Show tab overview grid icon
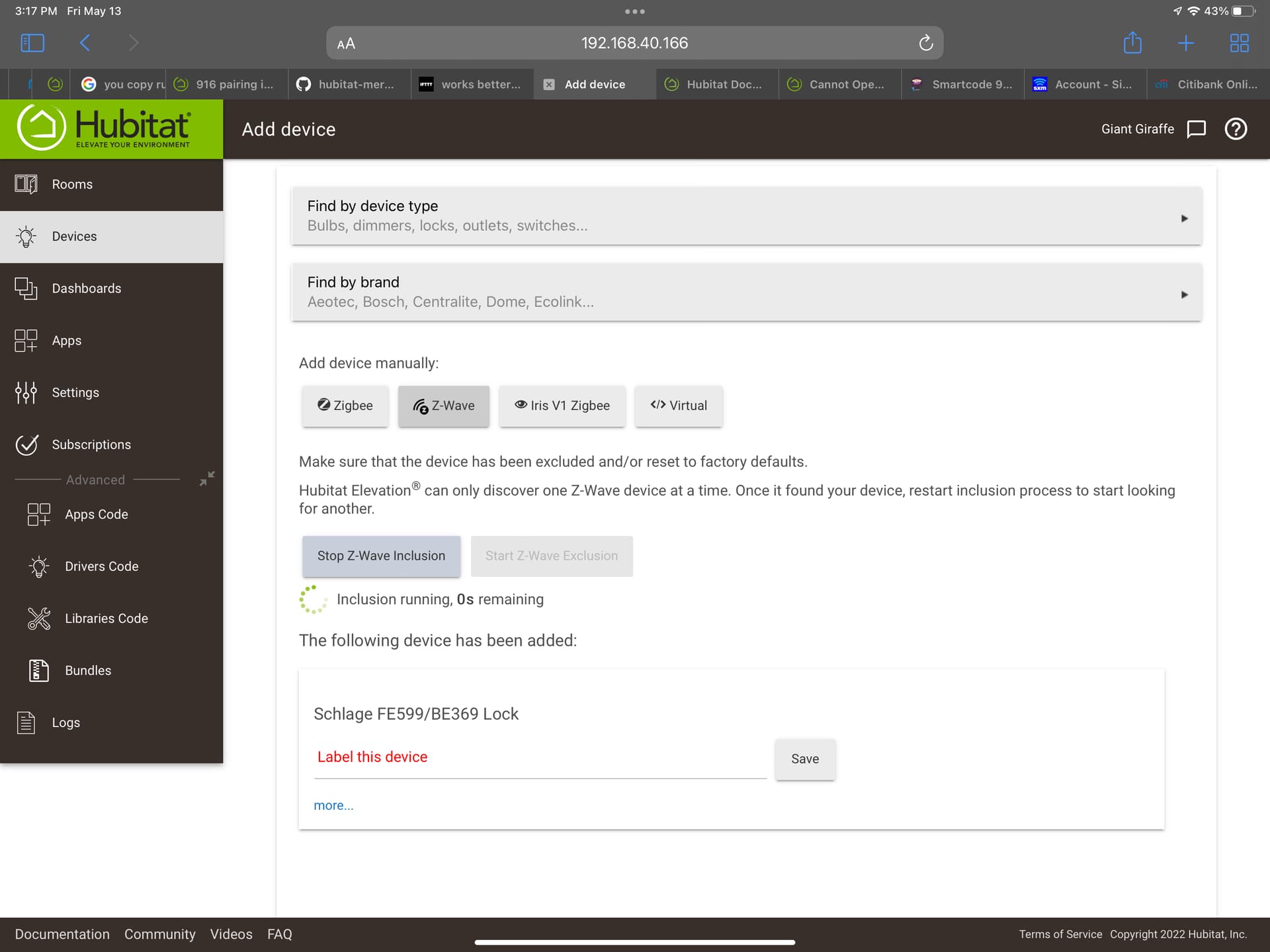 (1239, 43)
